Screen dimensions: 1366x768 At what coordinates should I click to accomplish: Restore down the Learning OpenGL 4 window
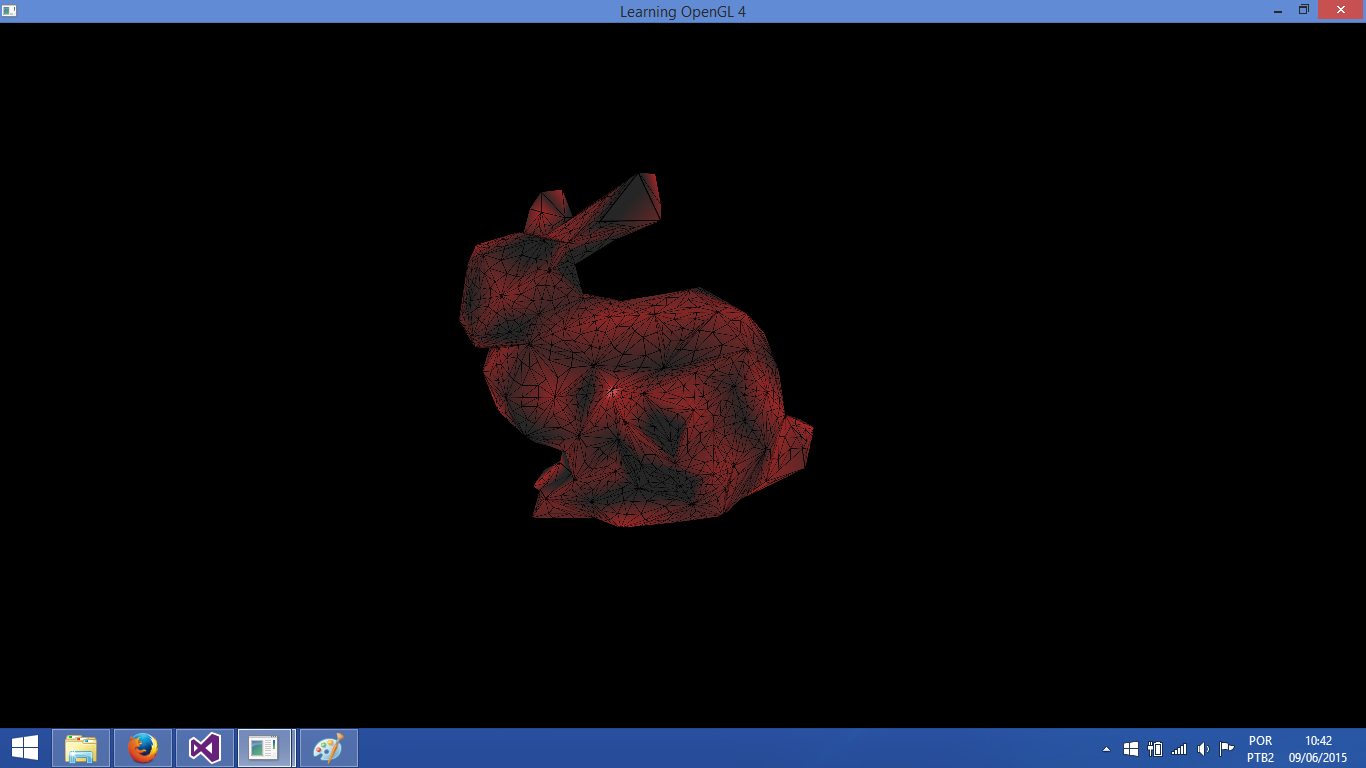coord(1304,10)
